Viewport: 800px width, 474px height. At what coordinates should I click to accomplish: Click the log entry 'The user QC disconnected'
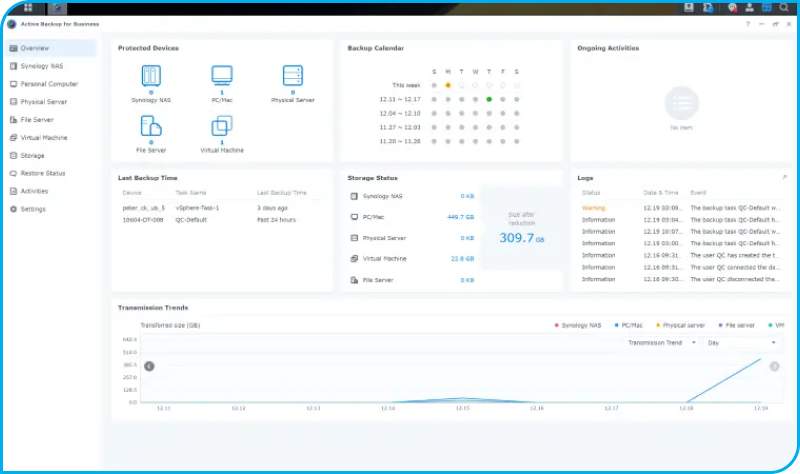point(681,279)
